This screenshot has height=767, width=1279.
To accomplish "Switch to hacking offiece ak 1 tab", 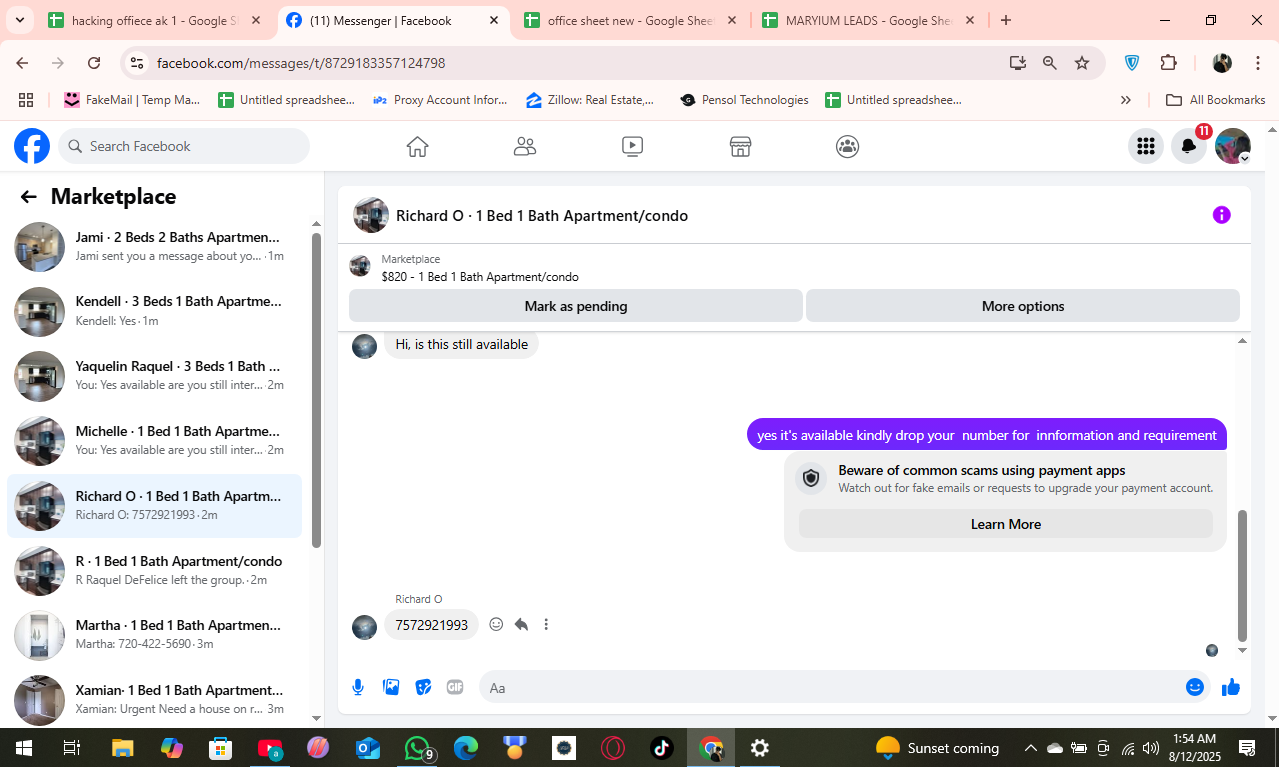I will 155,20.
